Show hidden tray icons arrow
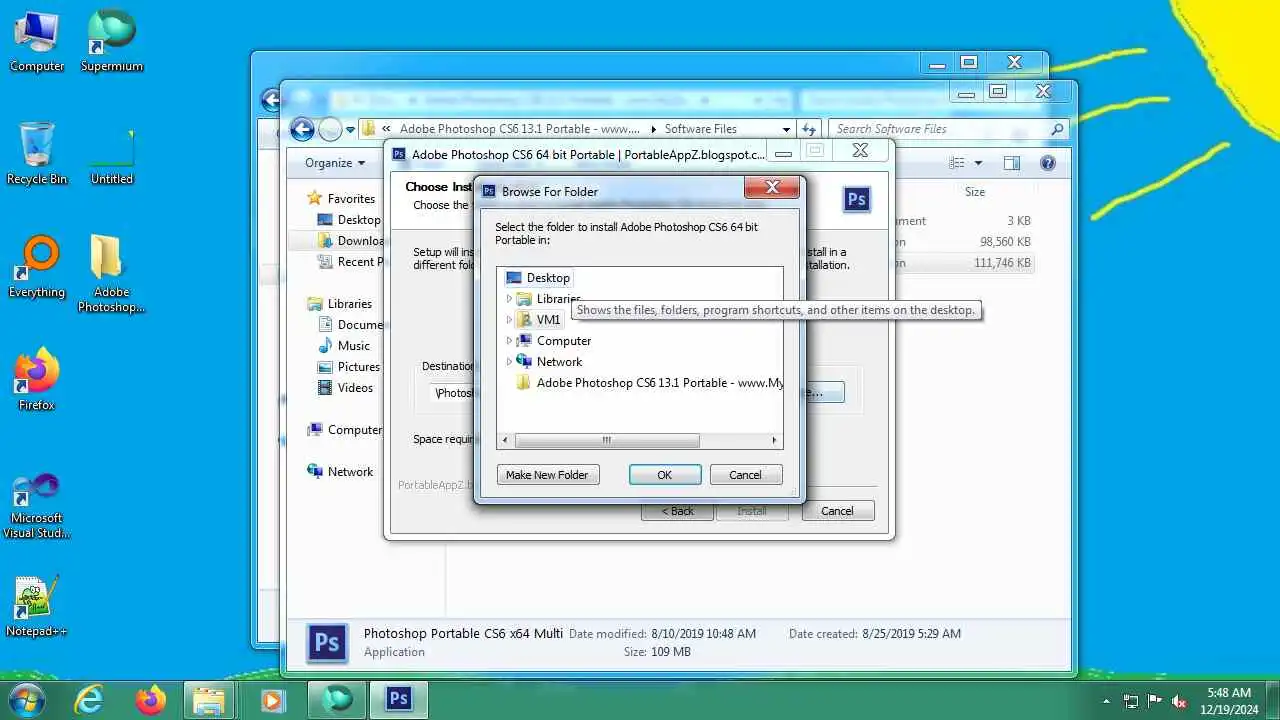Screen dimensions: 1280x720 pyautogui.click(x=1106, y=701)
